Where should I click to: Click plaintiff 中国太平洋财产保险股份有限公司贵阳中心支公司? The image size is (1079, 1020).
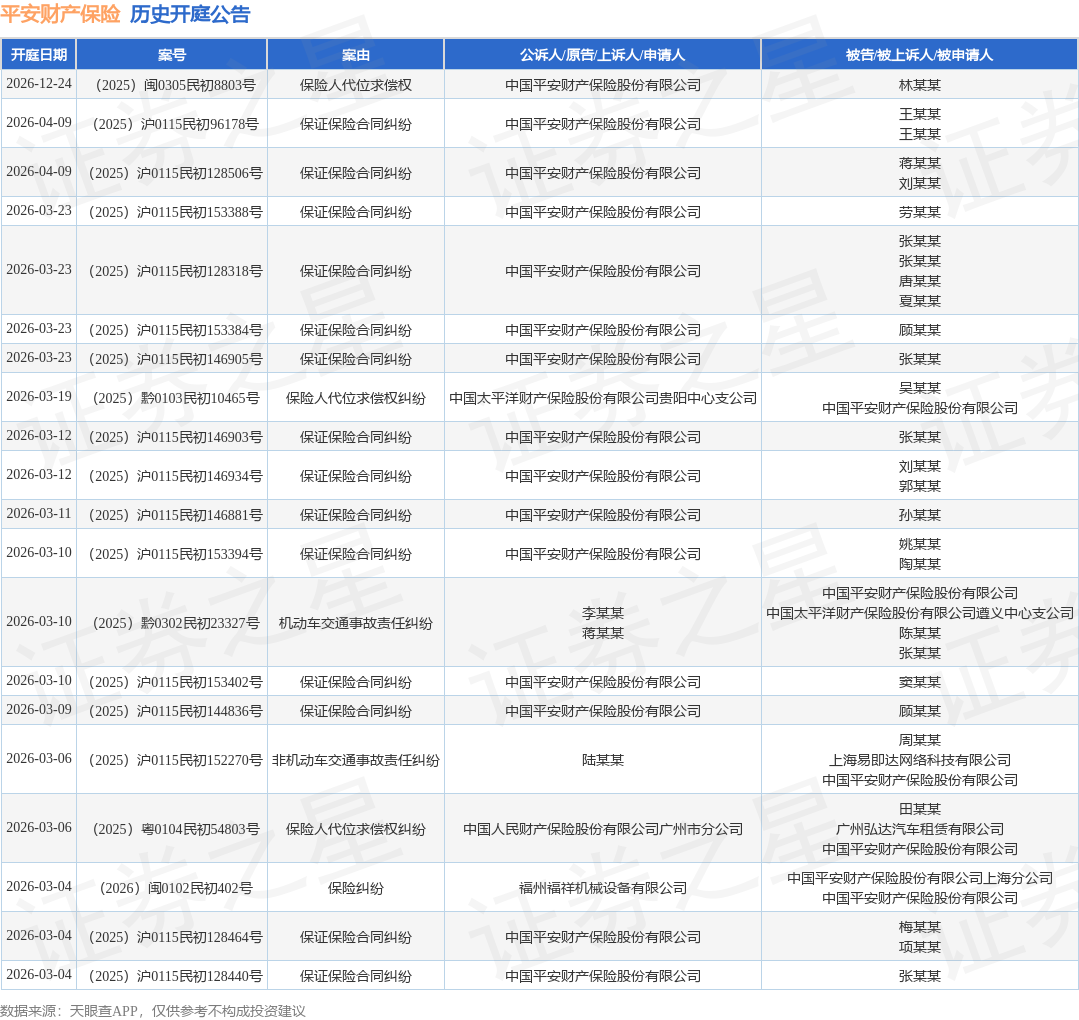click(x=603, y=399)
